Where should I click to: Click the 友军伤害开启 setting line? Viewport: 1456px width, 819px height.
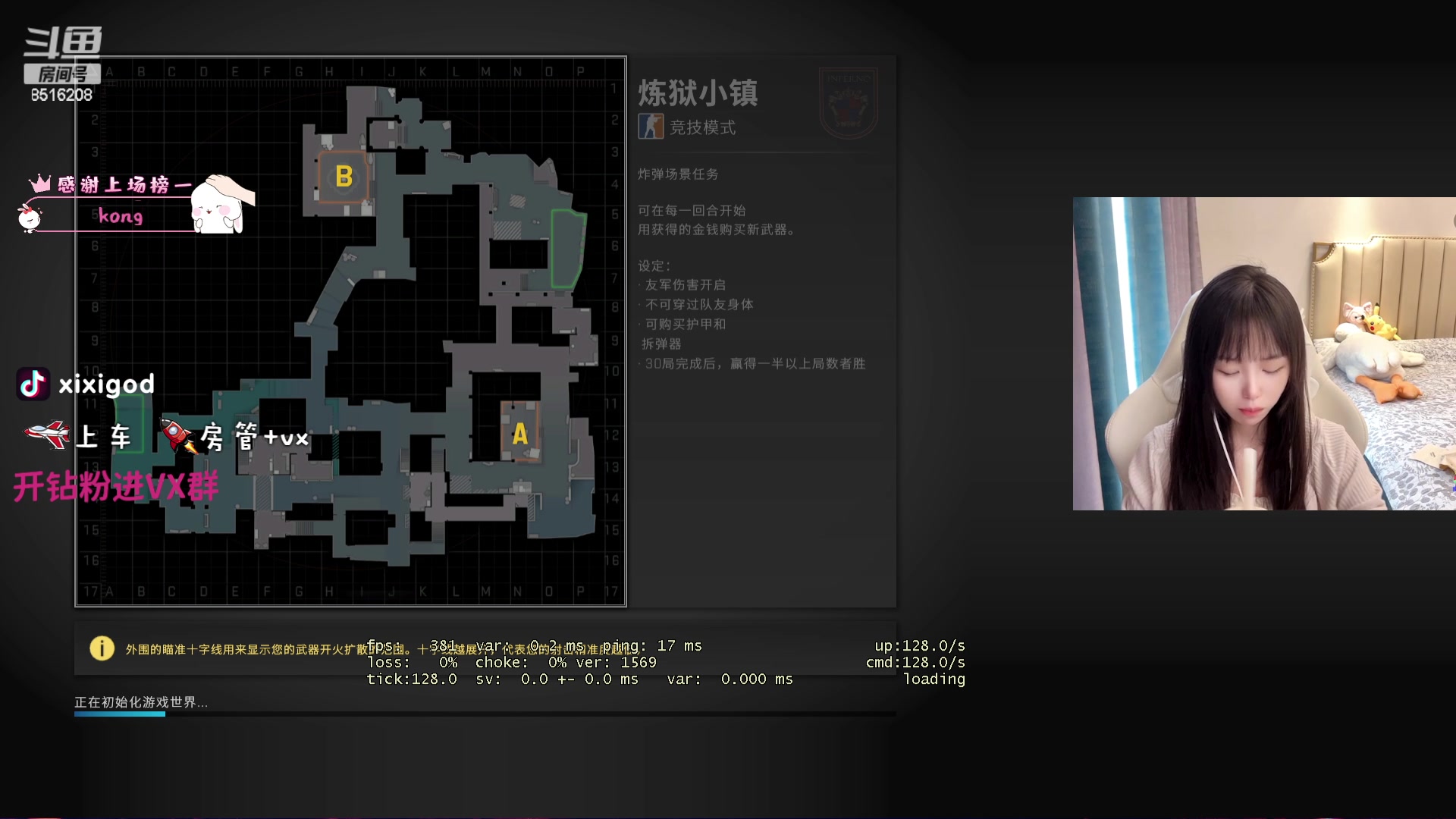pos(686,284)
